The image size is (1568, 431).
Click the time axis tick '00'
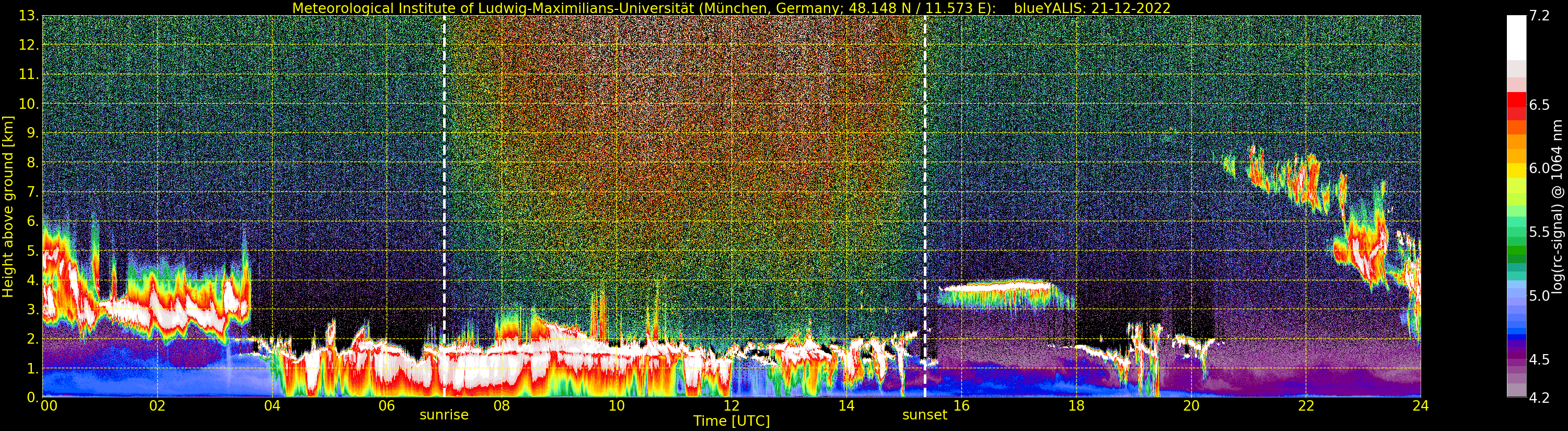pos(49,405)
